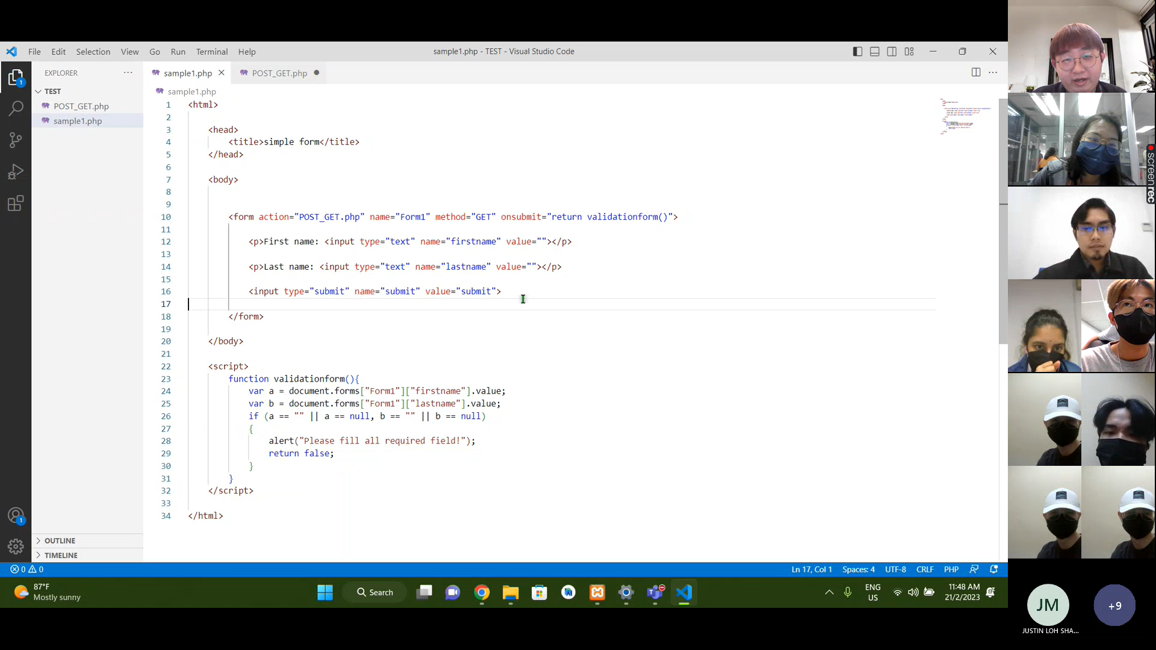Open the Selection menu
The image size is (1156, 650).
[x=93, y=52]
